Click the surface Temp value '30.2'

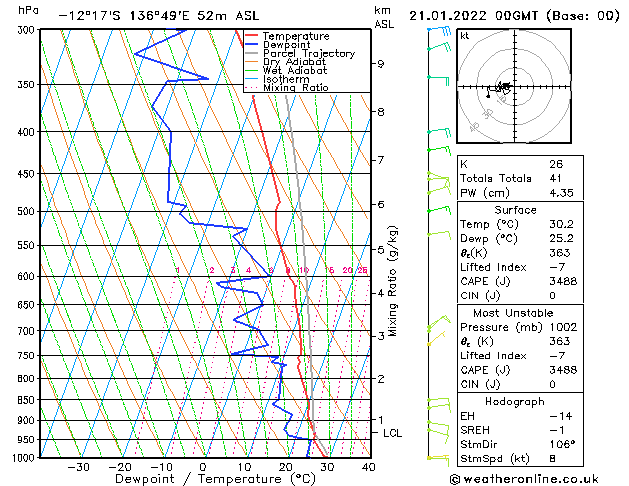tap(561, 224)
